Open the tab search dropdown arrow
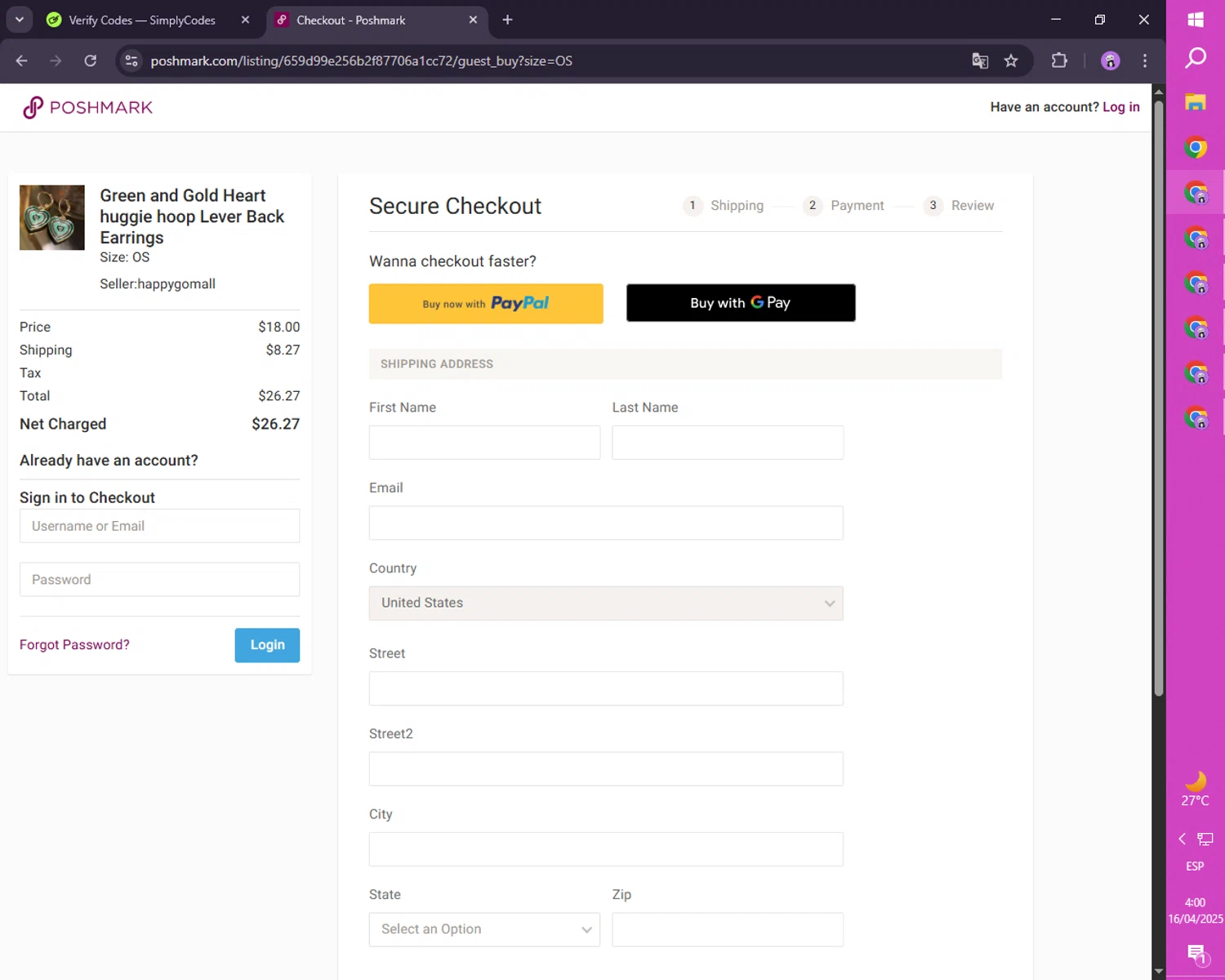The image size is (1225, 980). point(20,20)
